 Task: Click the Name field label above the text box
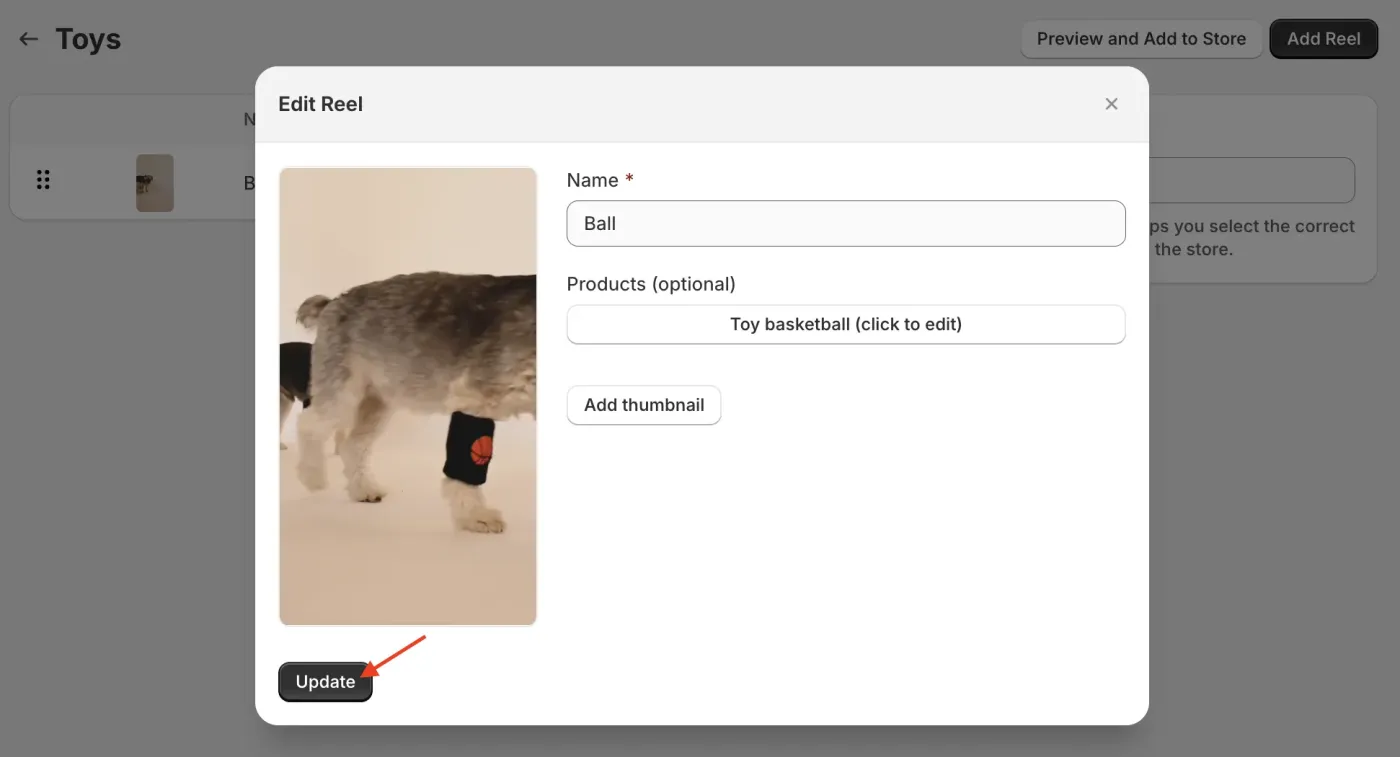pos(591,179)
